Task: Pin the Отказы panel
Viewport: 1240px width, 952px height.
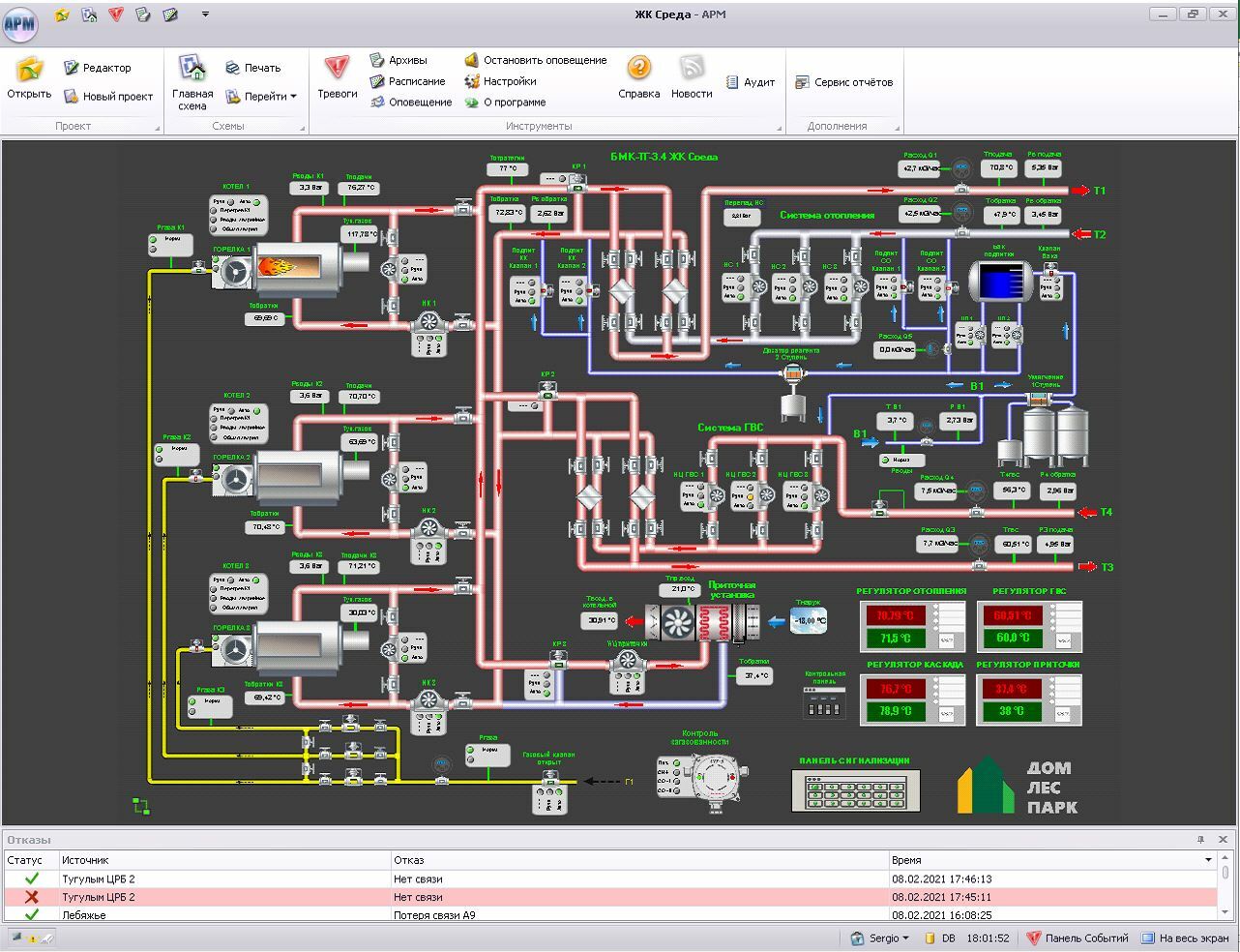Action: click(x=1200, y=840)
